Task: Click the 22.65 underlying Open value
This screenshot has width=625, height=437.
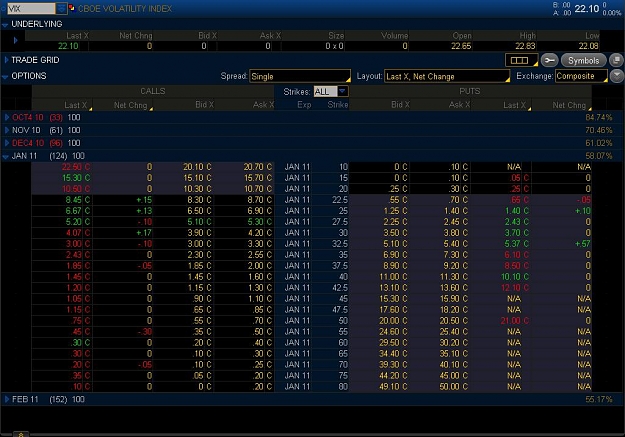Action: (x=461, y=46)
